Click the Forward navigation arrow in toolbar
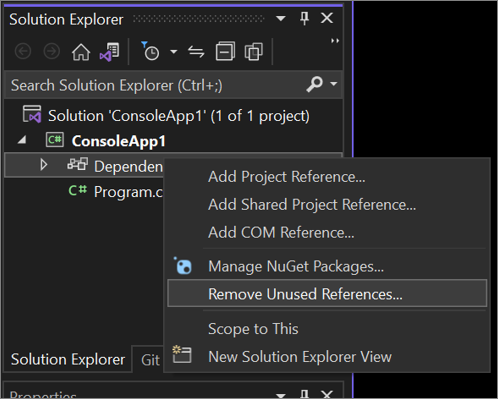Image resolution: width=498 pixels, height=399 pixels. tap(52, 52)
